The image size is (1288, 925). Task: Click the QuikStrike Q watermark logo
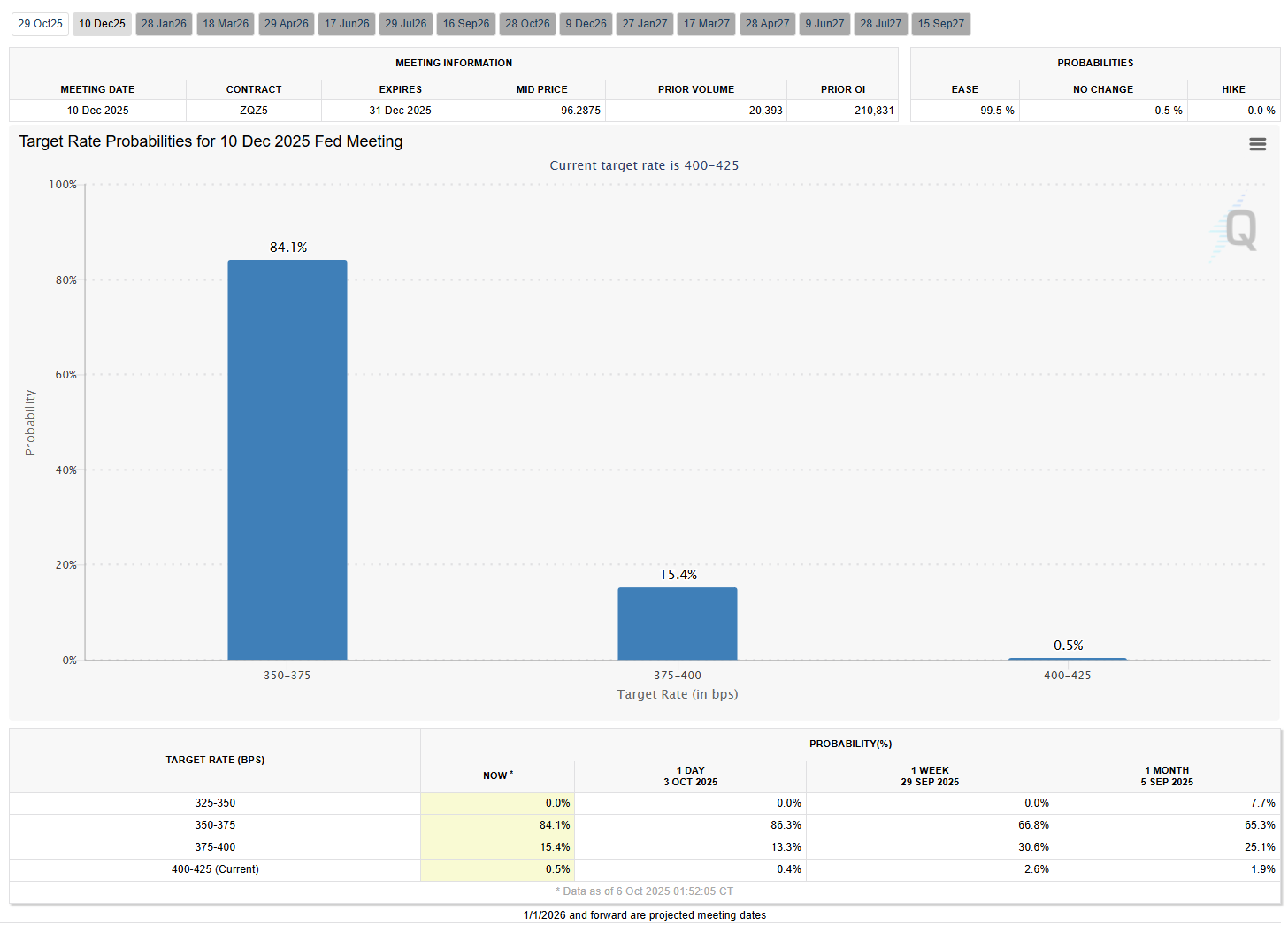click(x=1237, y=227)
